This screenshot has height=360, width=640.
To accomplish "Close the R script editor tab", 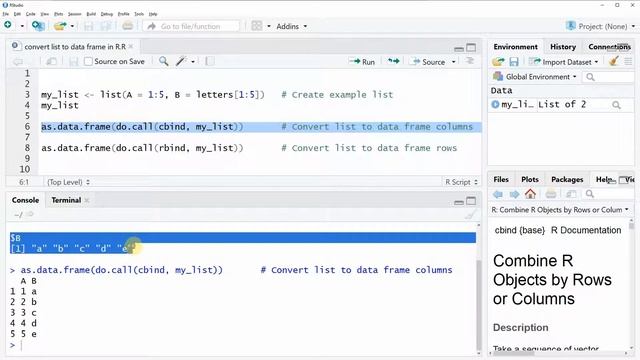I will coord(131,47).
